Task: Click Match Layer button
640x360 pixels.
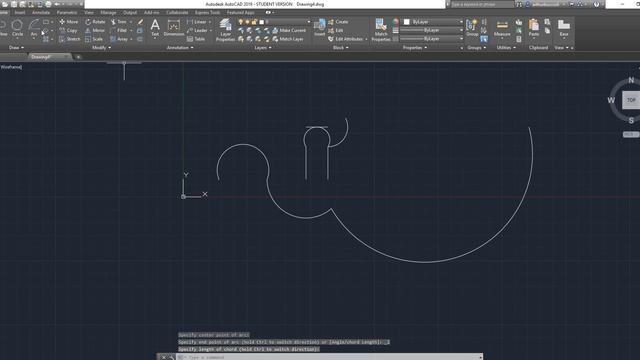Action: pos(288,39)
